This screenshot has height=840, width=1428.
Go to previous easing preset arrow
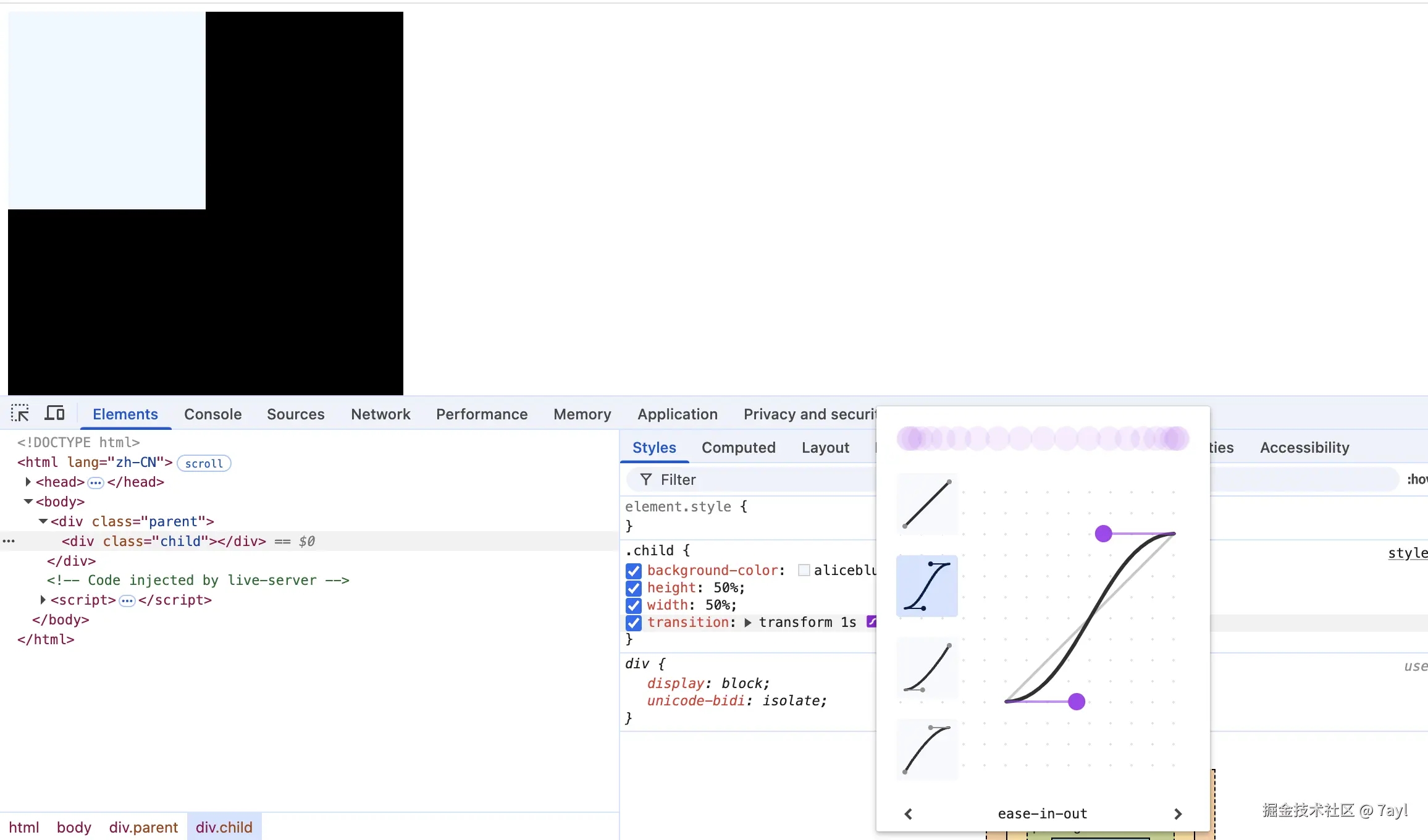(x=908, y=814)
